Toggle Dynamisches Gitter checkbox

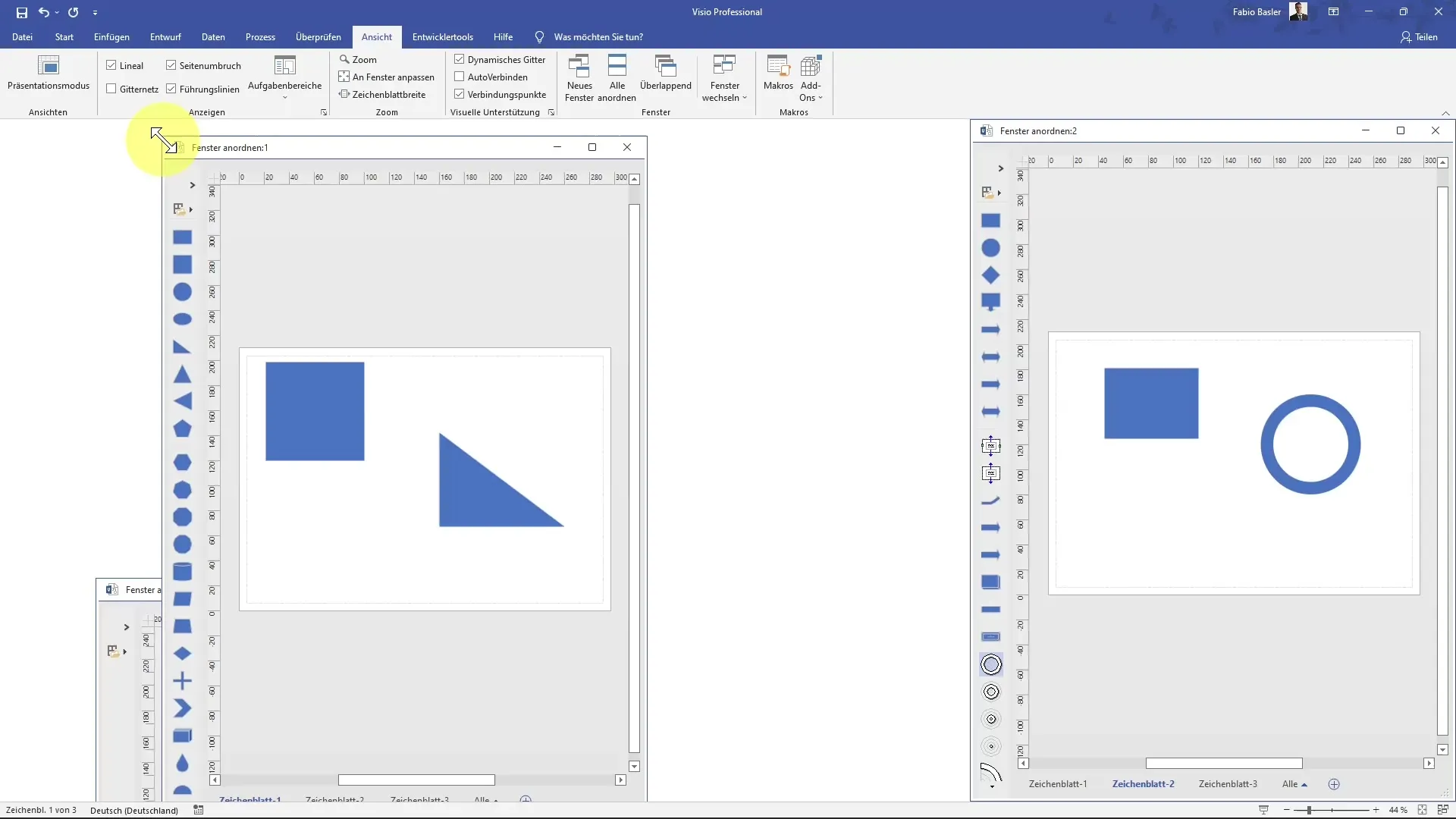pyautogui.click(x=460, y=59)
